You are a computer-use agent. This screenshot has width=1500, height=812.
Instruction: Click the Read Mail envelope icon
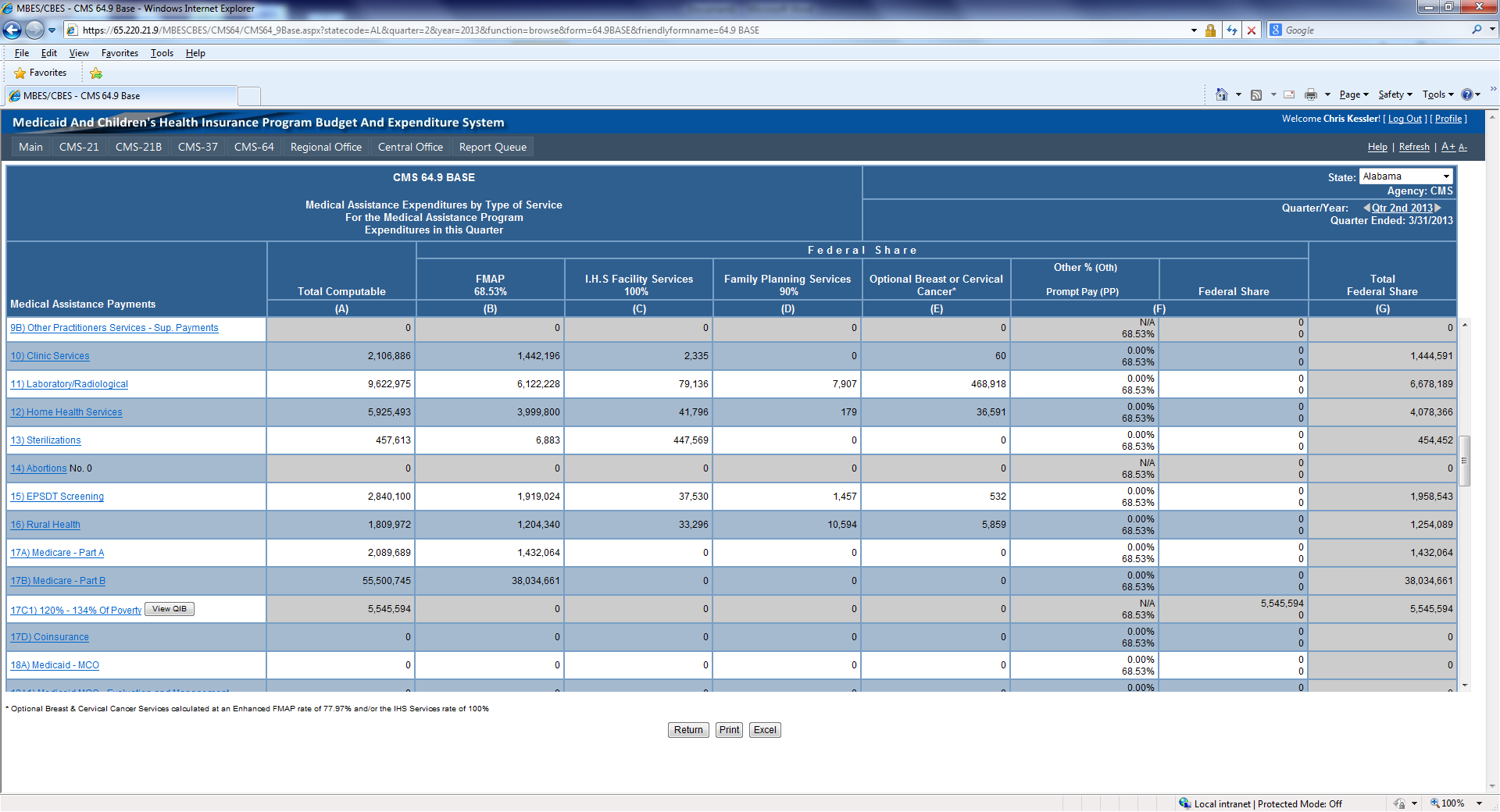point(1289,94)
